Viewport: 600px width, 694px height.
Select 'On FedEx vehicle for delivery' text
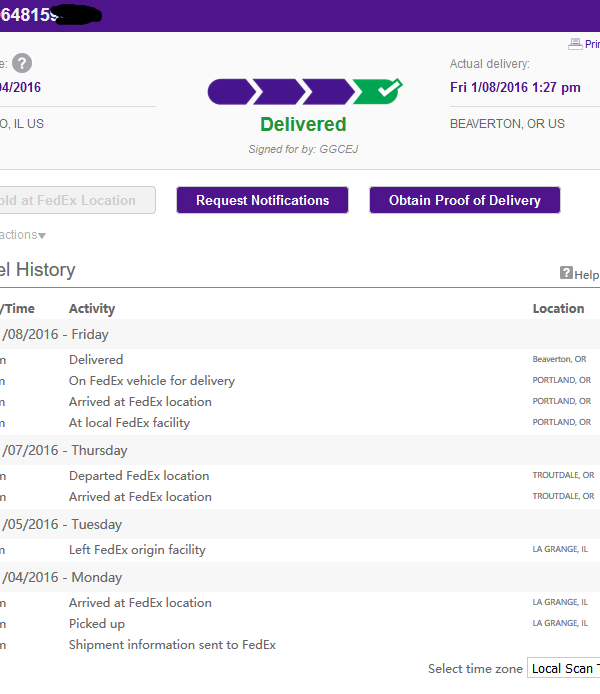click(x=152, y=381)
